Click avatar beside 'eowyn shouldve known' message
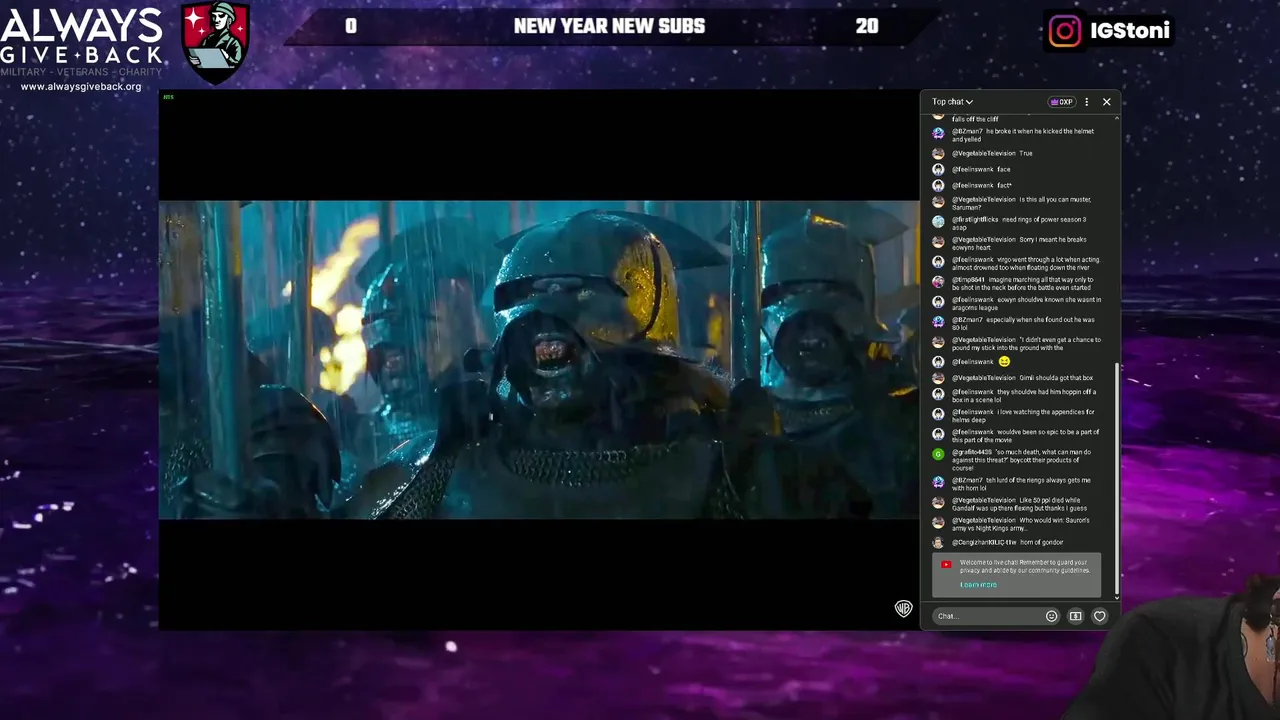 click(938, 301)
